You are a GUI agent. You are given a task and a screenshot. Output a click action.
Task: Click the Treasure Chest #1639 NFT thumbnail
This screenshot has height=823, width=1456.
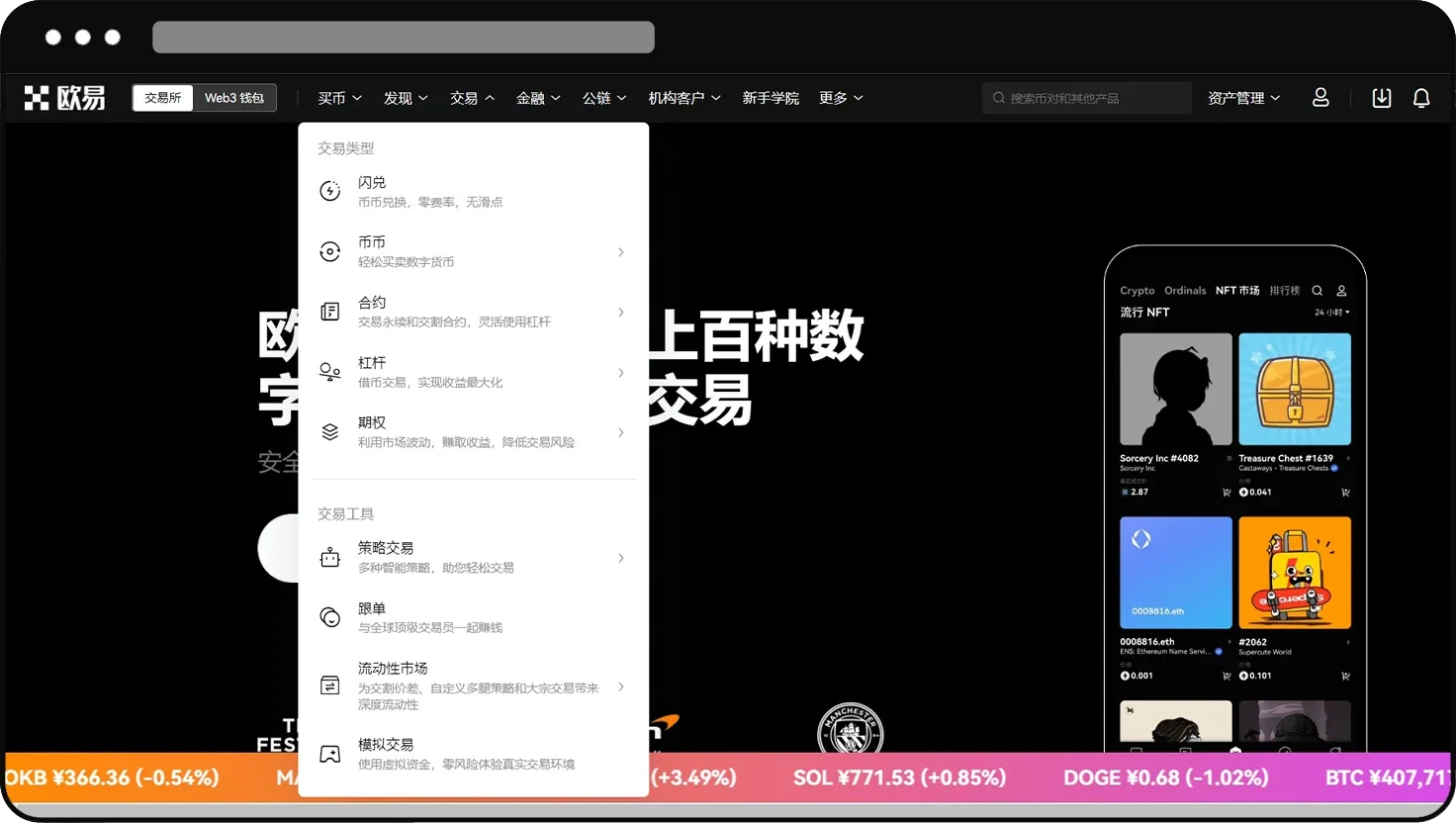point(1295,389)
